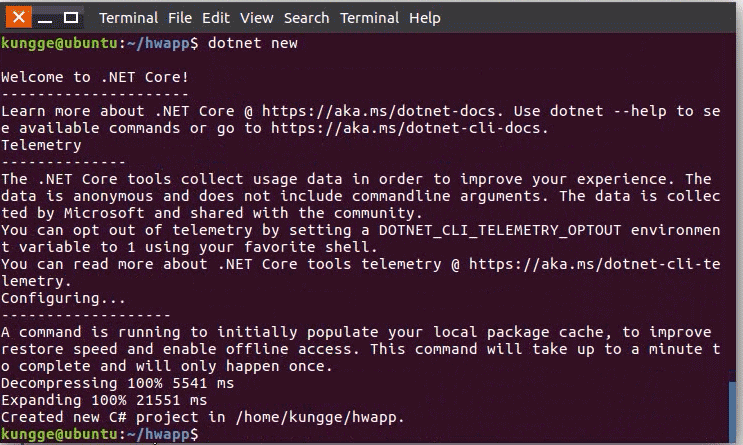Open the View menu

point(256,18)
